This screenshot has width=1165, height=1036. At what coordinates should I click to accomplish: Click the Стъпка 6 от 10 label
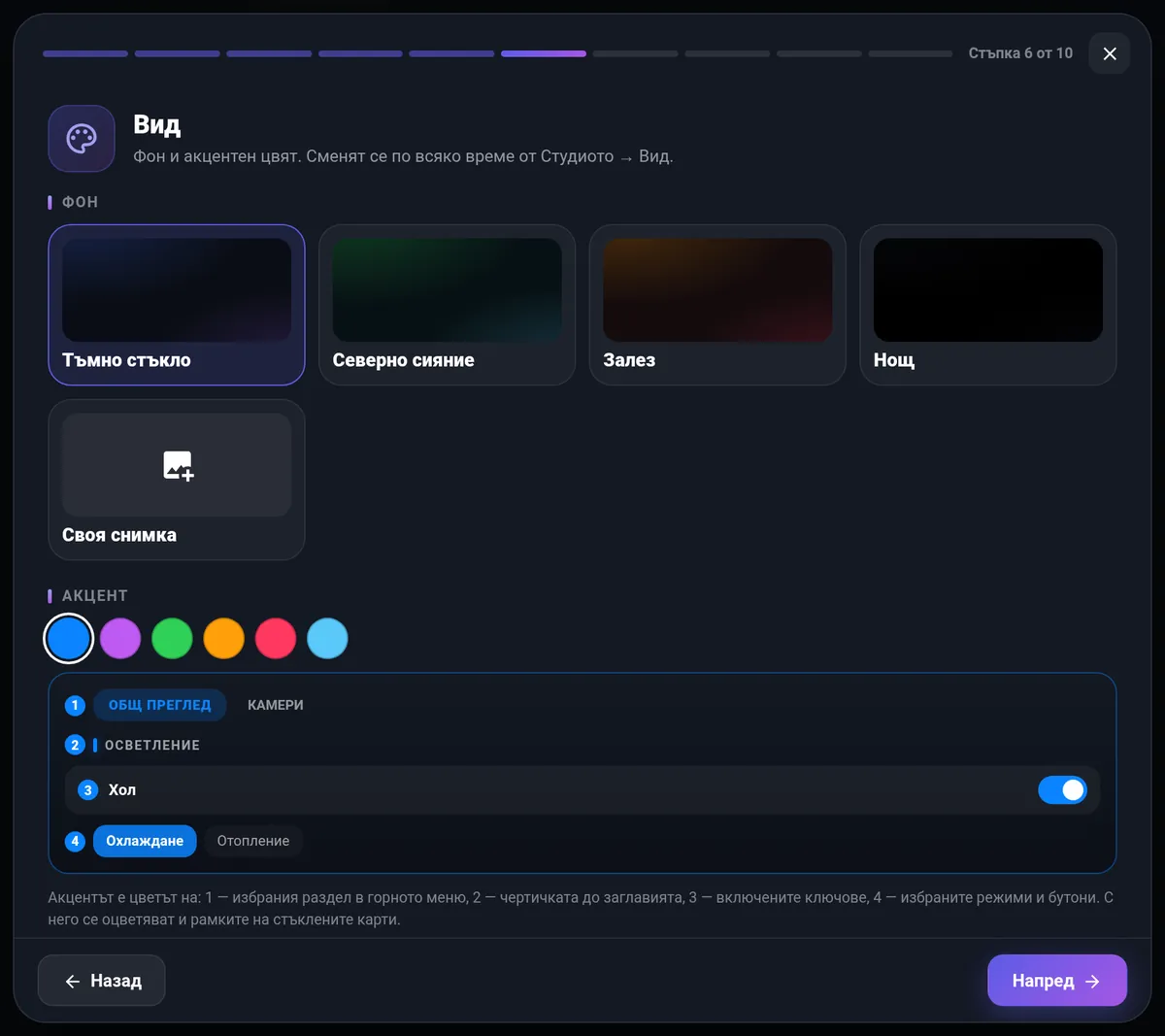(1020, 53)
